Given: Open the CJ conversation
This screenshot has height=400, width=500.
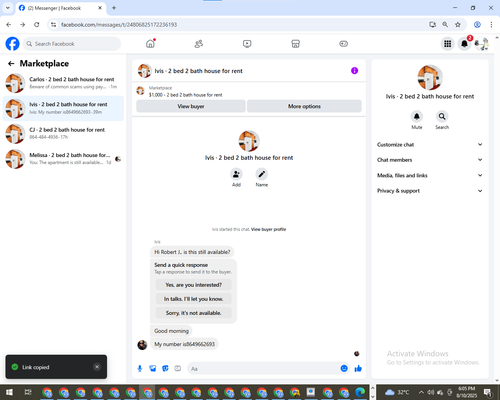Looking at the screenshot, I should click(x=63, y=134).
